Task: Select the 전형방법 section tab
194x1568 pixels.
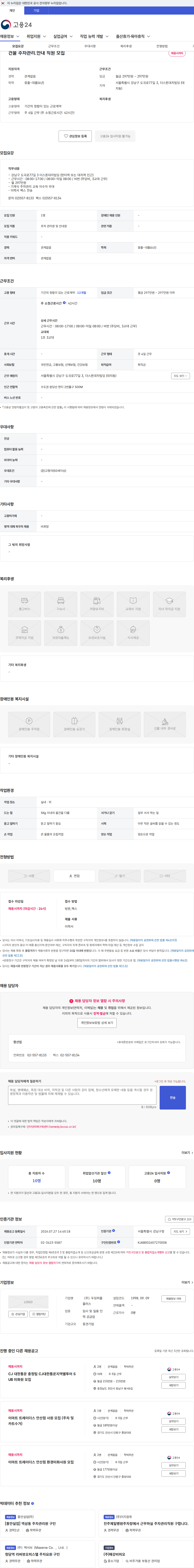Action: [162, 46]
